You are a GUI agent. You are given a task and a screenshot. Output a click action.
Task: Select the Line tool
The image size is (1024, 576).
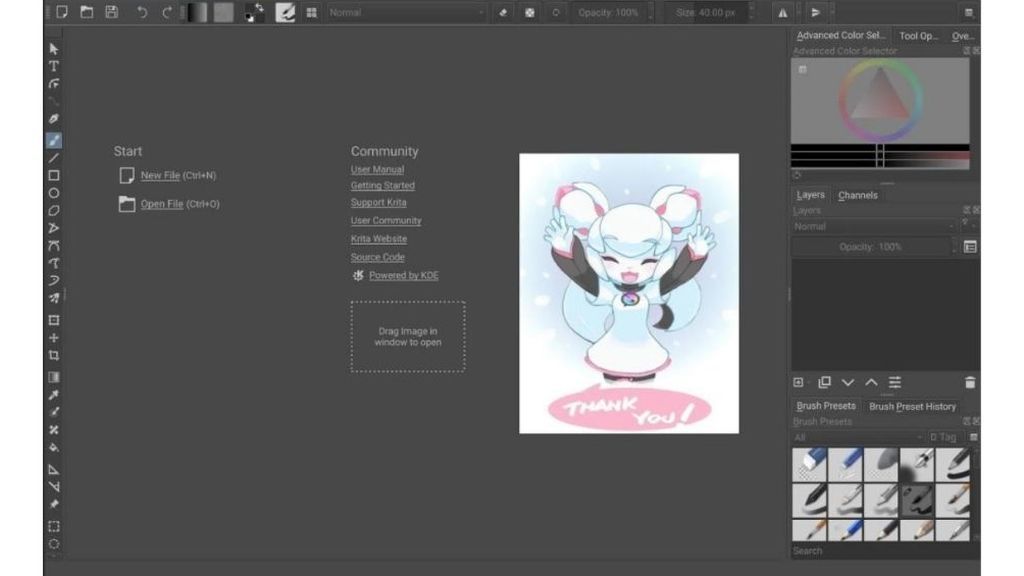54,157
